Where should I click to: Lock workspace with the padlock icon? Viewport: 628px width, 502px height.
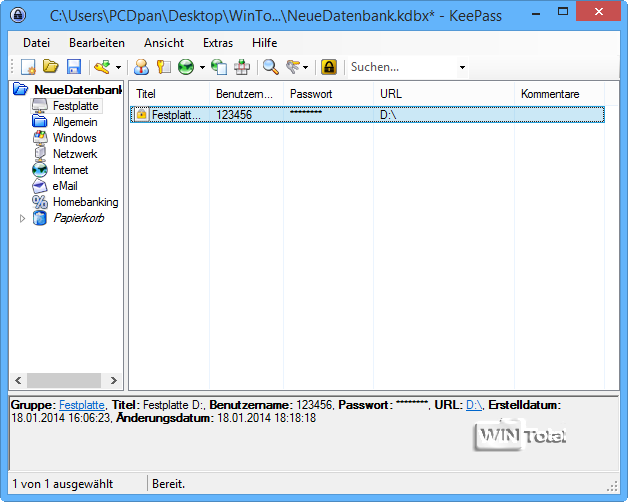pyautogui.click(x=329, y=67)
